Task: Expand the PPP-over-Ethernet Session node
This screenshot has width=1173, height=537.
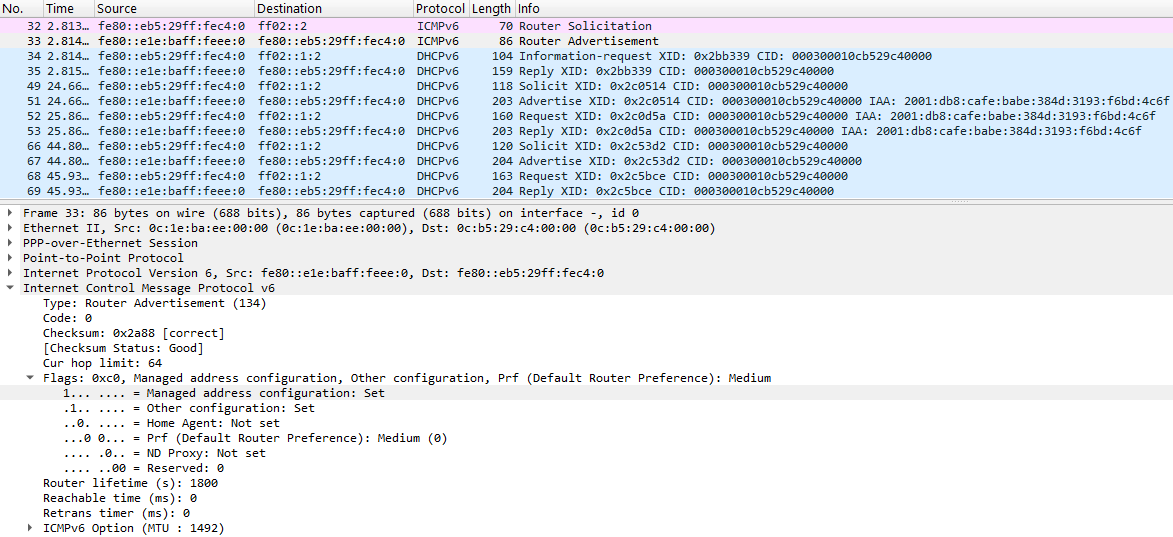Action: (x=10, y=243)
